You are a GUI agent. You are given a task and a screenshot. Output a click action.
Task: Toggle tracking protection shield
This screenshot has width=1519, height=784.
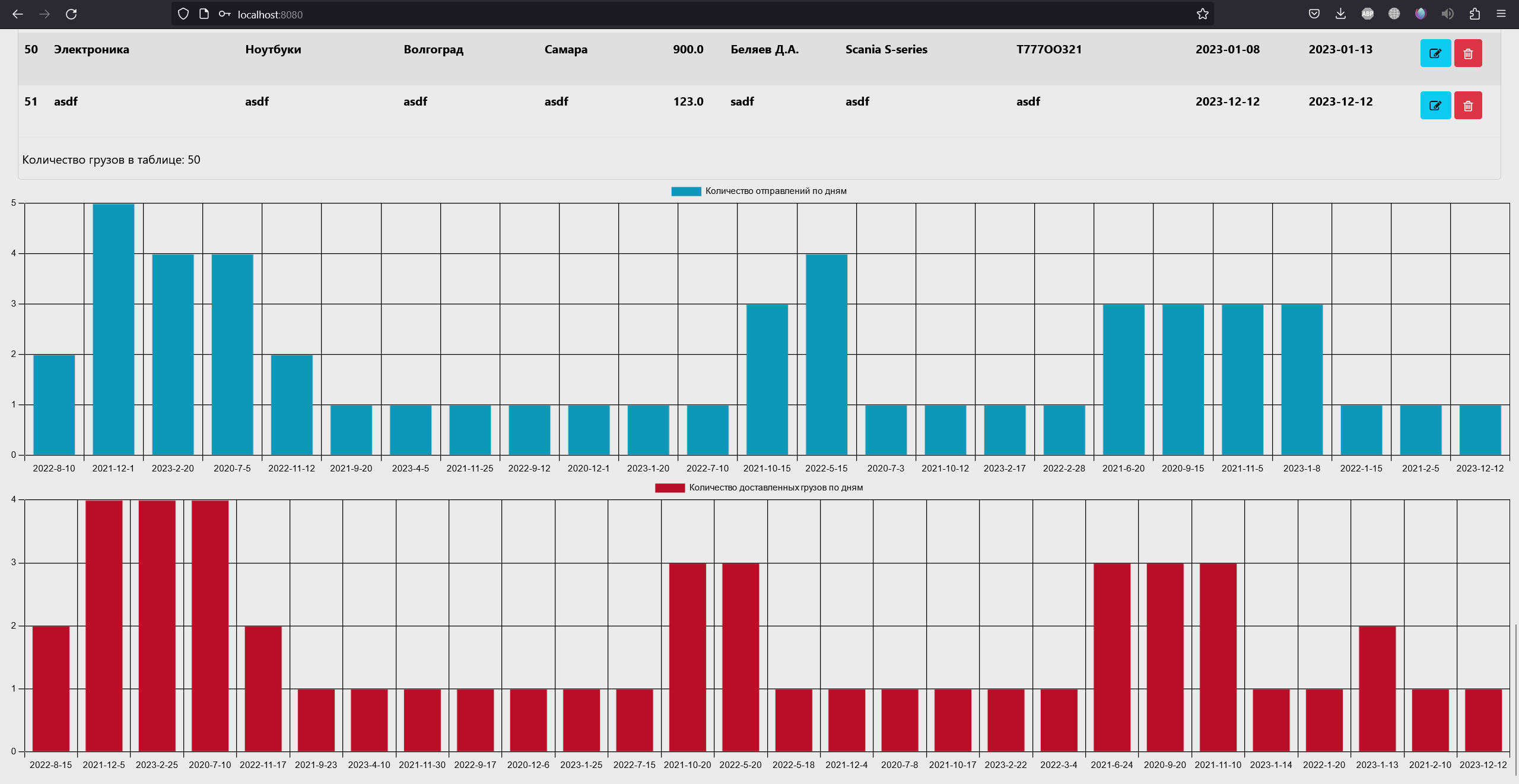click(183, 13)
